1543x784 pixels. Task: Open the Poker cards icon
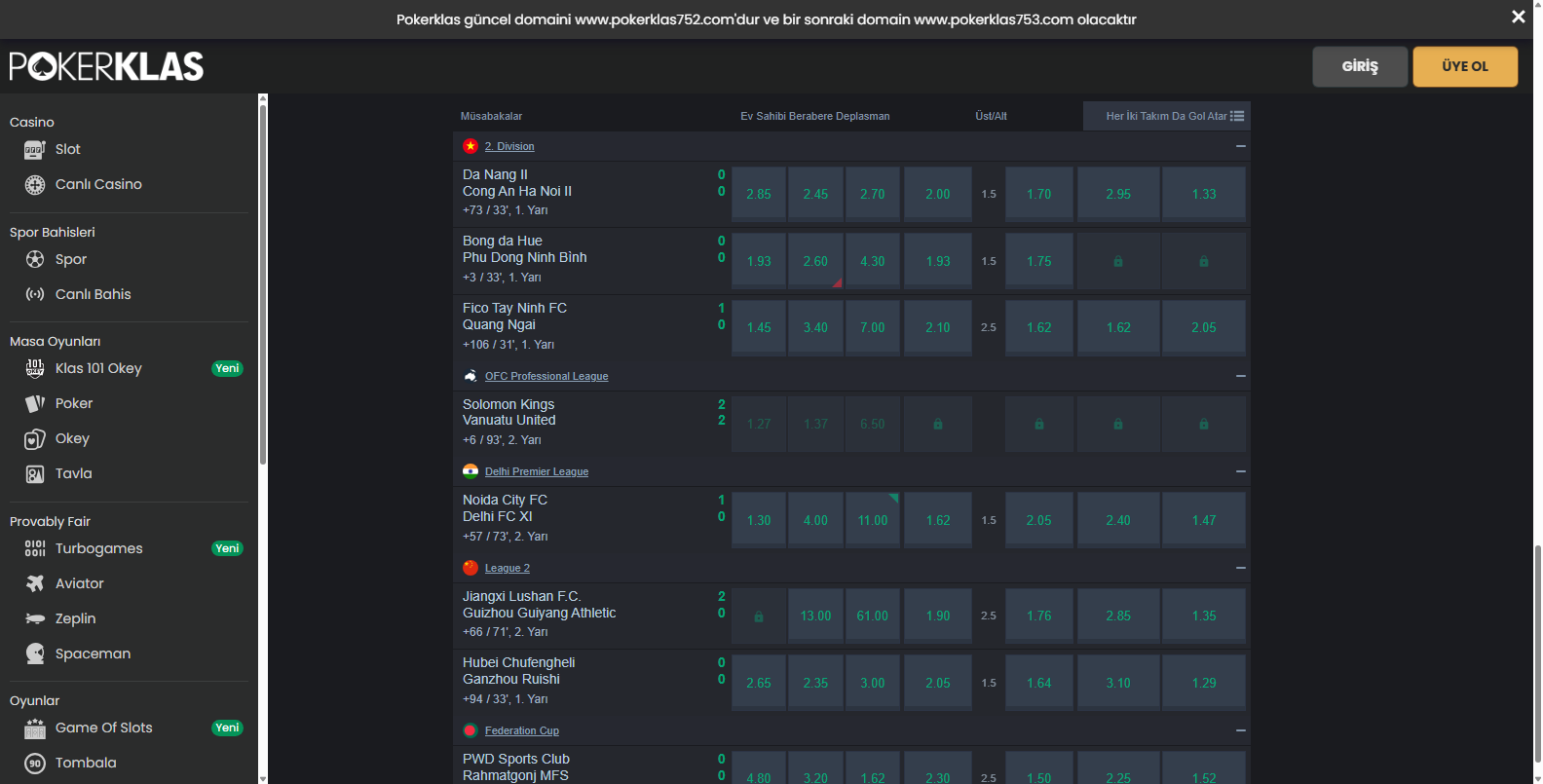click(35, 403)
